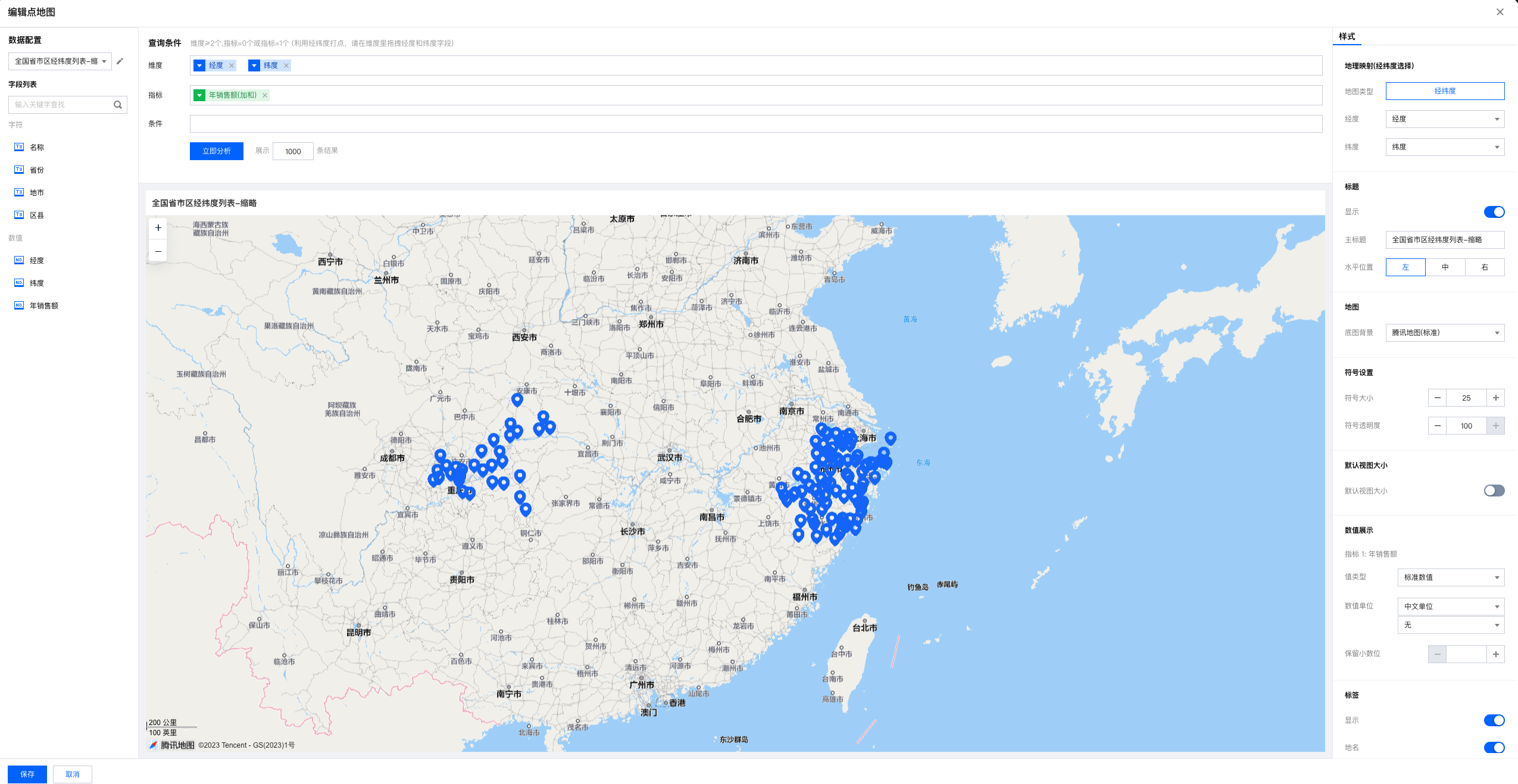Image resolution: width=1518 pixels, height=784 pixels.
Task: Remove the 年销售额 metric tag
Action: click(x=265, y=95)
